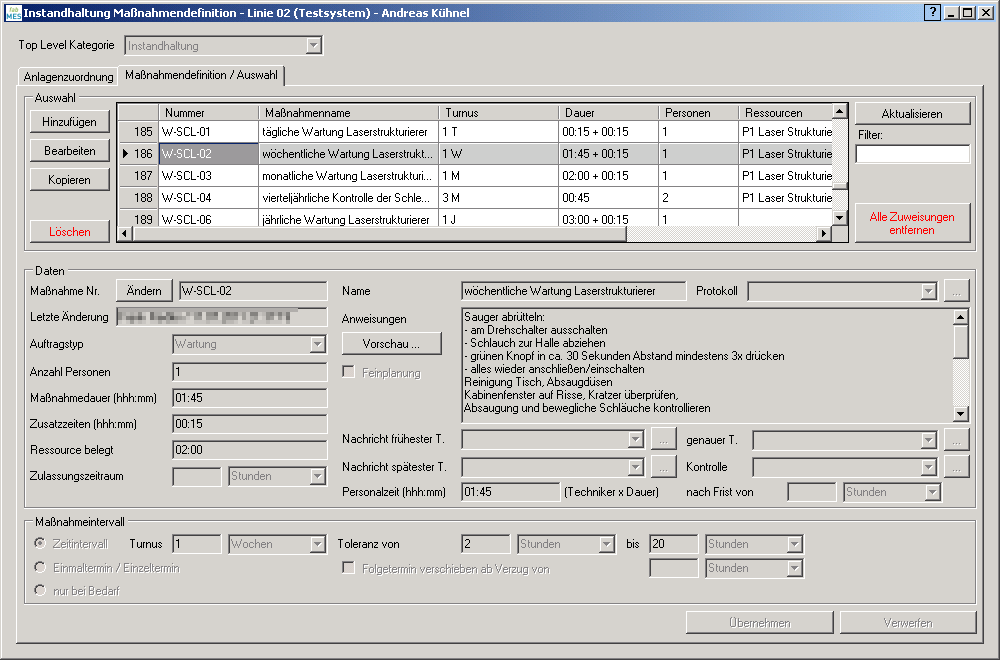The width and height of the screenshot is (1000, 660).
Task: Toggle Folgetermin verschieben ab Verzug checkbox
Action: pyautogui.click(x=349, y=568)
